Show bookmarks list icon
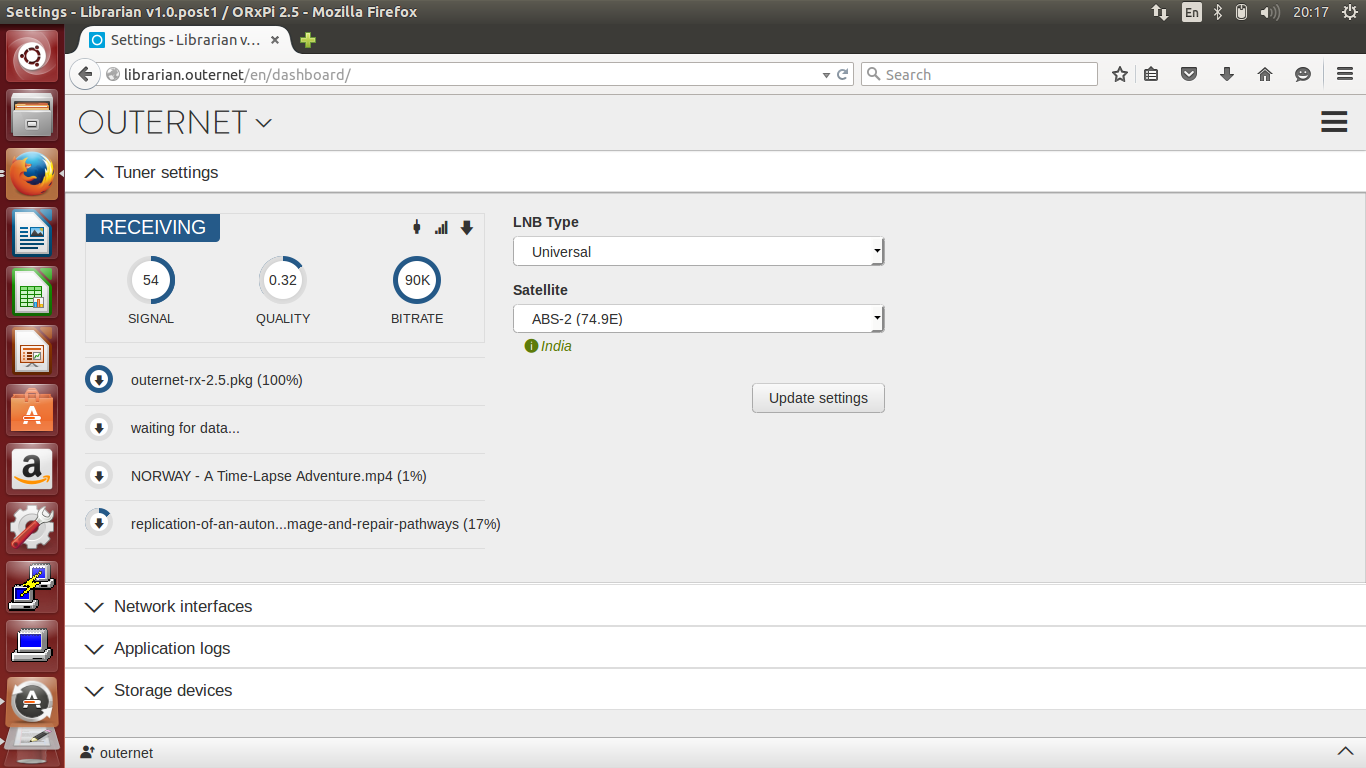 coord(1152,75)
